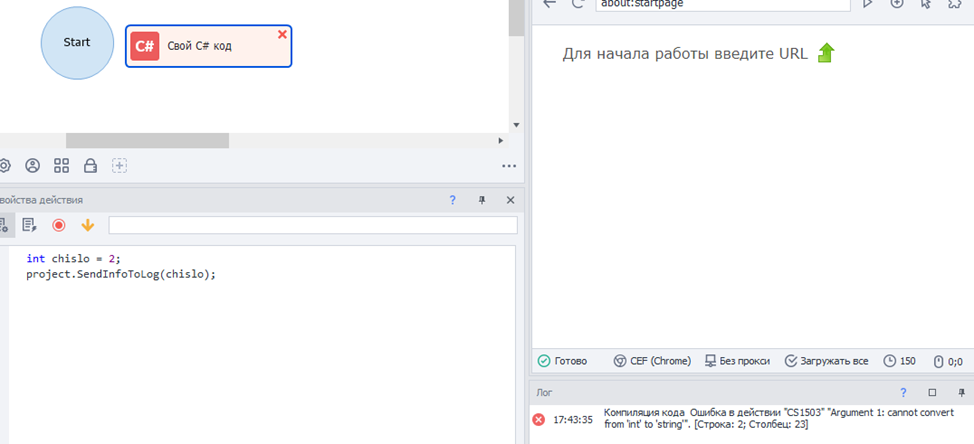Viewport: 974px width, 444px height.
Task: Click the play/navigate arrow next to URL bar
Action: coord(868,3)
